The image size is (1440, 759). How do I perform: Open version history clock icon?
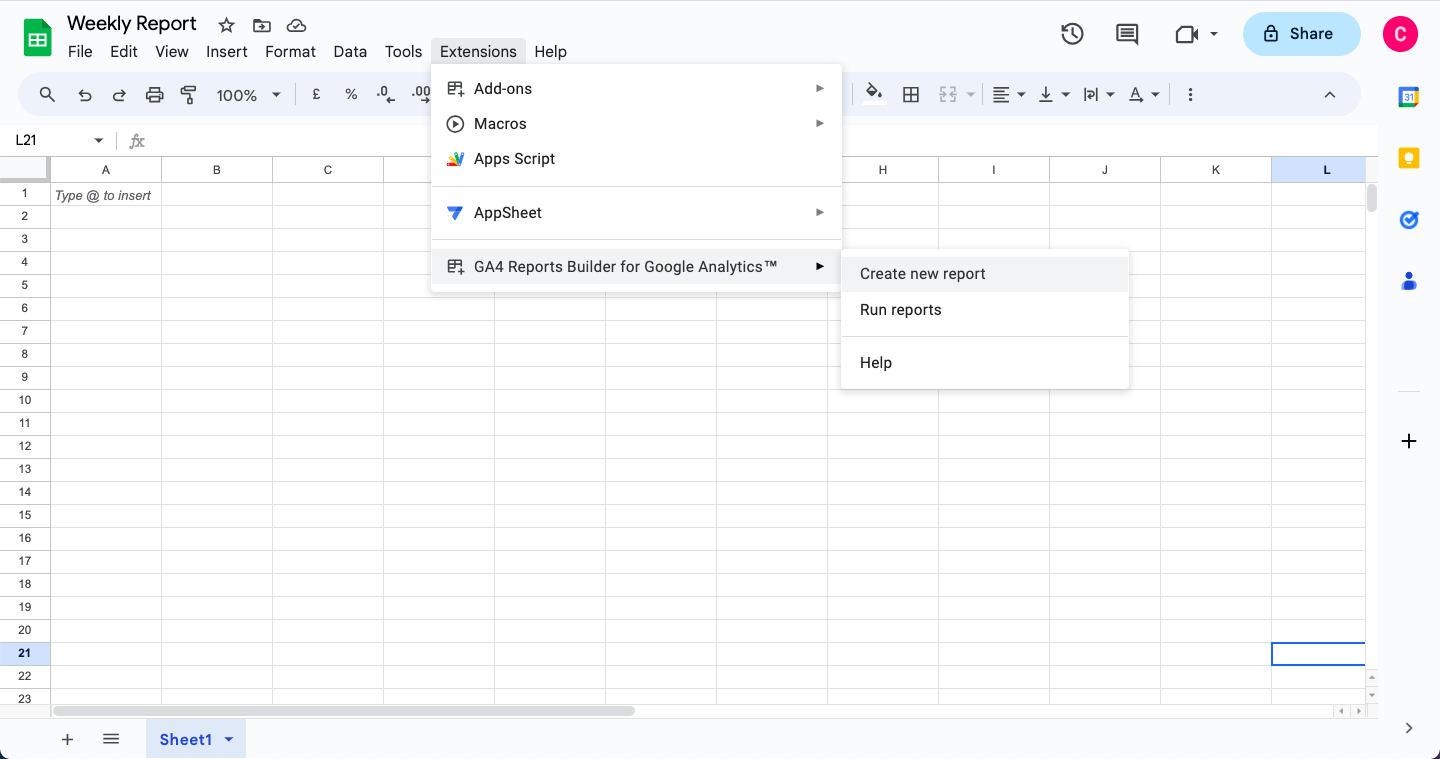click(x=1072, y=34)
